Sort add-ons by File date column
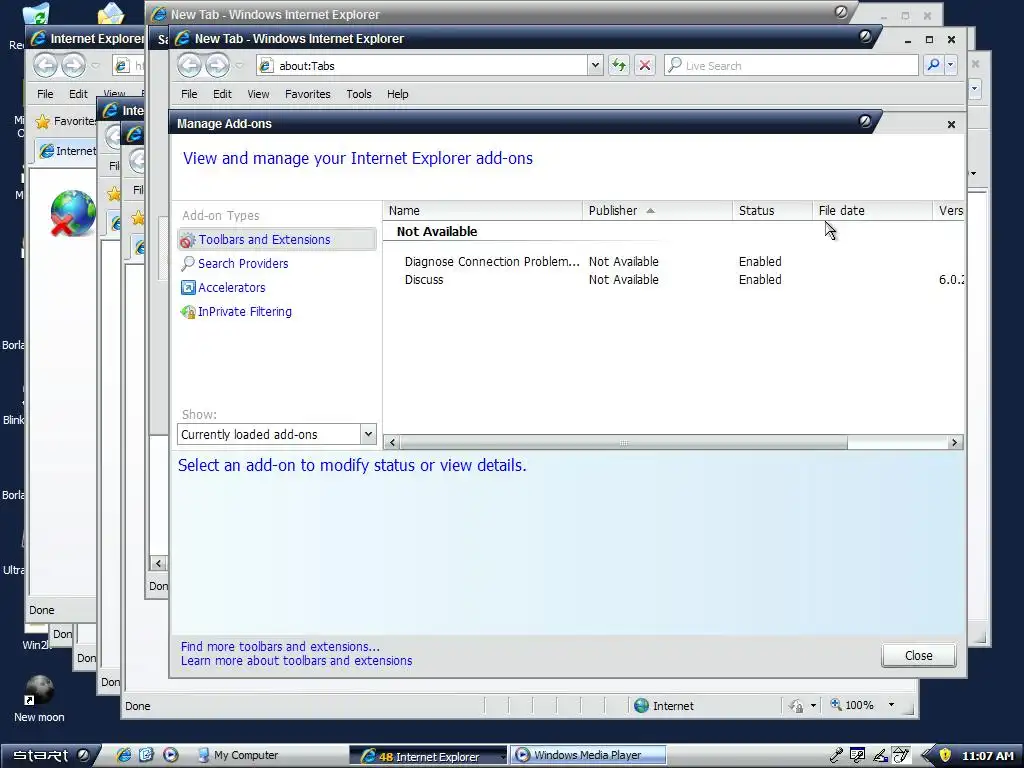Screen dimensions: 1024x768 872,210
